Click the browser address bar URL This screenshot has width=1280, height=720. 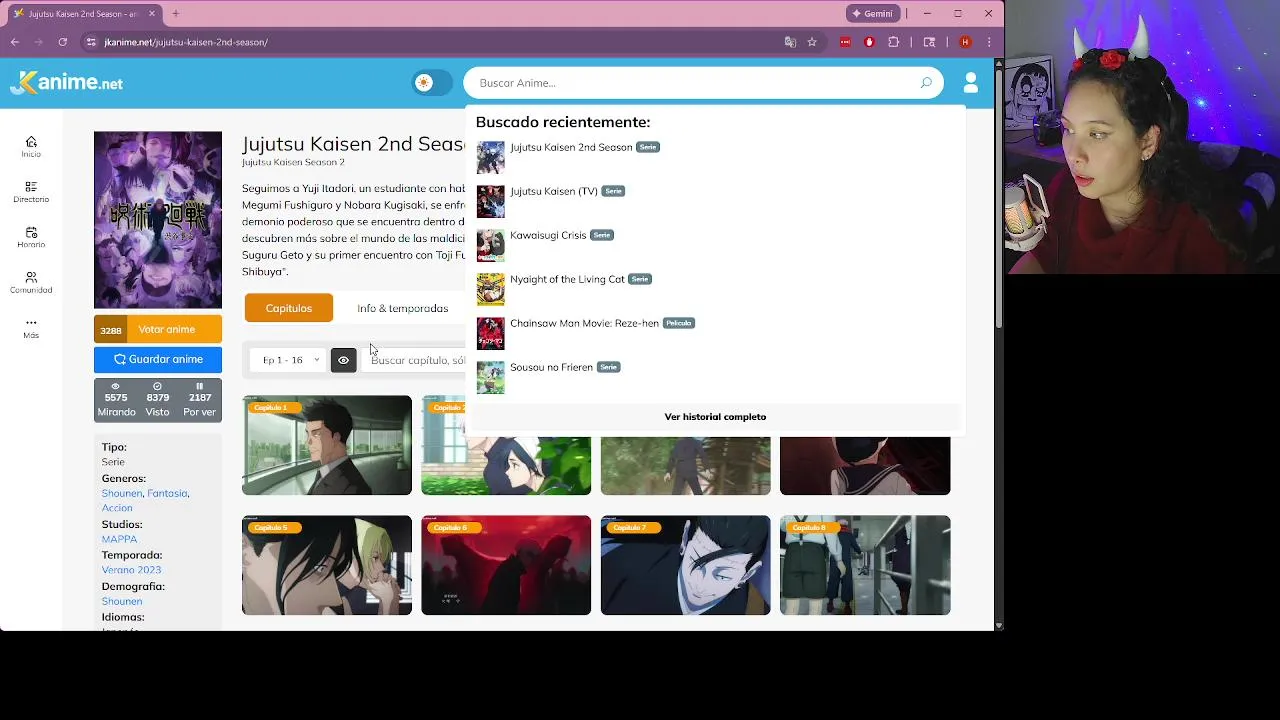pos(186,42)
